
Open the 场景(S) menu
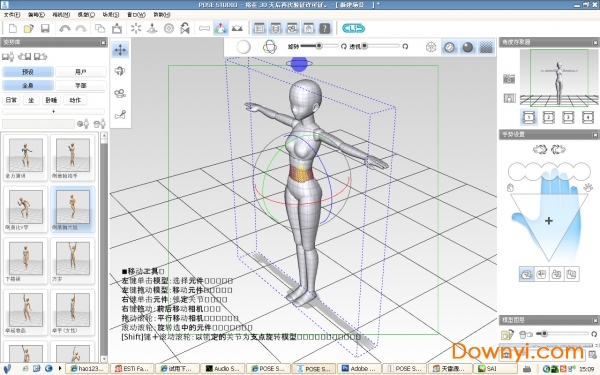[111, 15]
